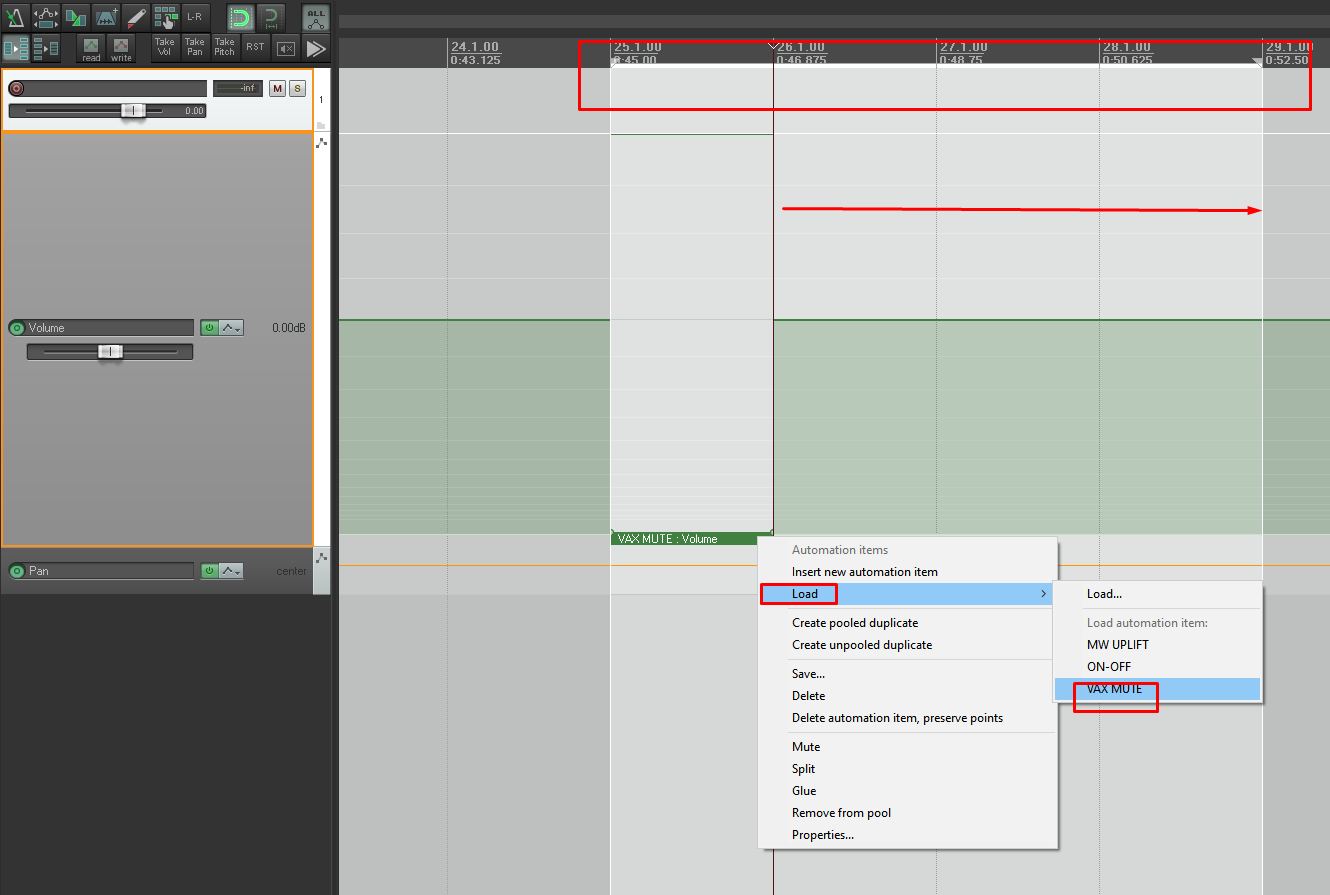Bypass the Volume envelope with power button
Image resolution: width=1330 pixels, height=895 pixels.
tap(210, 328)
